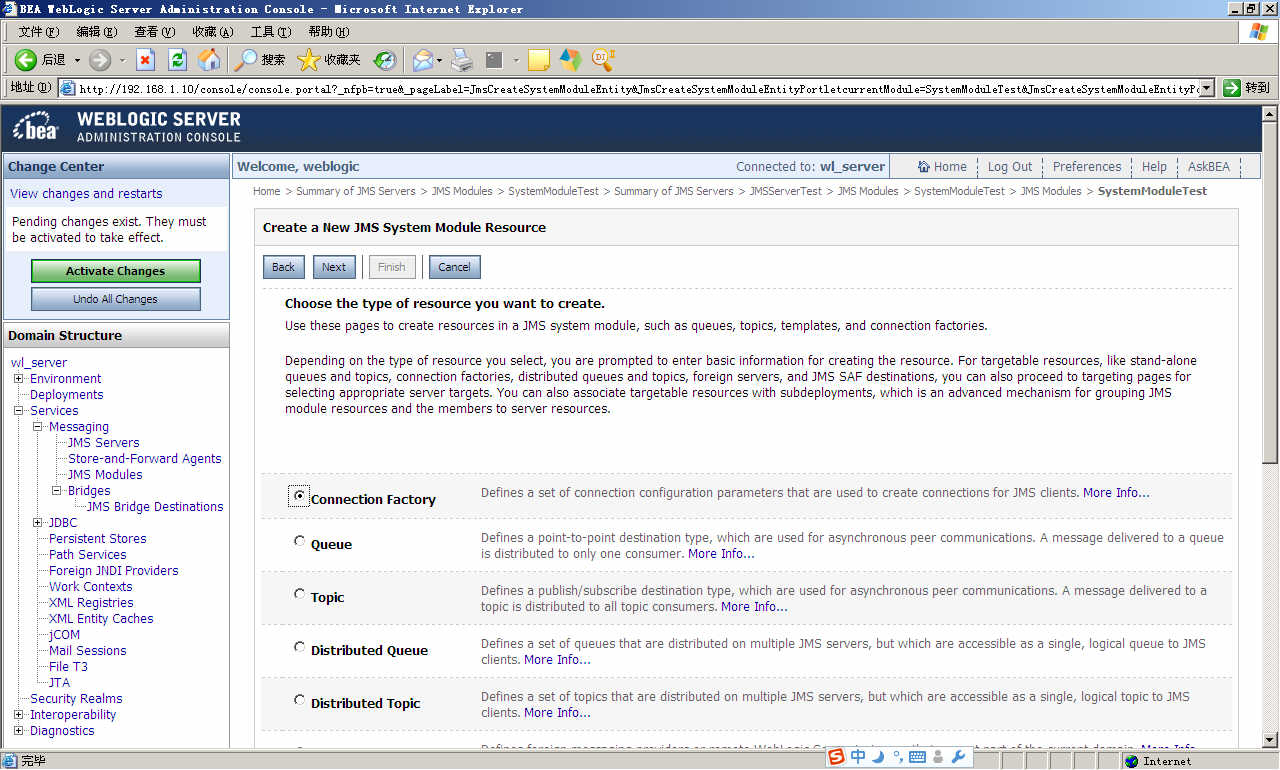Click the Favorites star toolbar icon
Viewport: 1280px width, 770px height.
[309, 60]
